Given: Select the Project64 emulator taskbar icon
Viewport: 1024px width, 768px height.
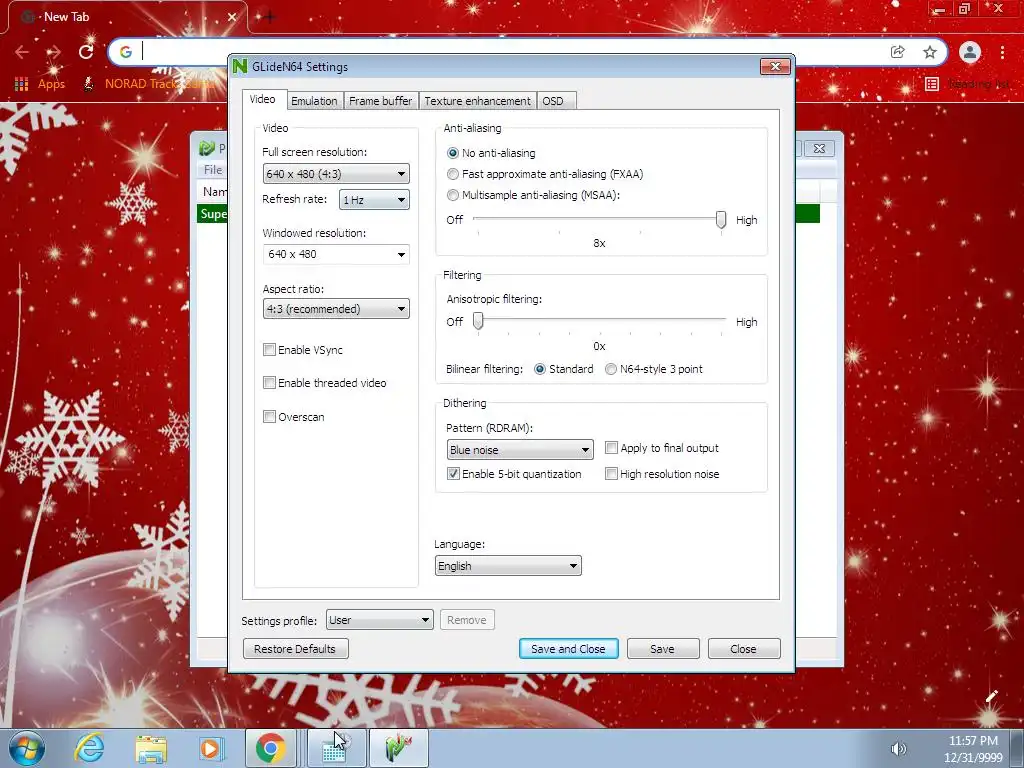Looking at the screenshot, I should (399, 748).
